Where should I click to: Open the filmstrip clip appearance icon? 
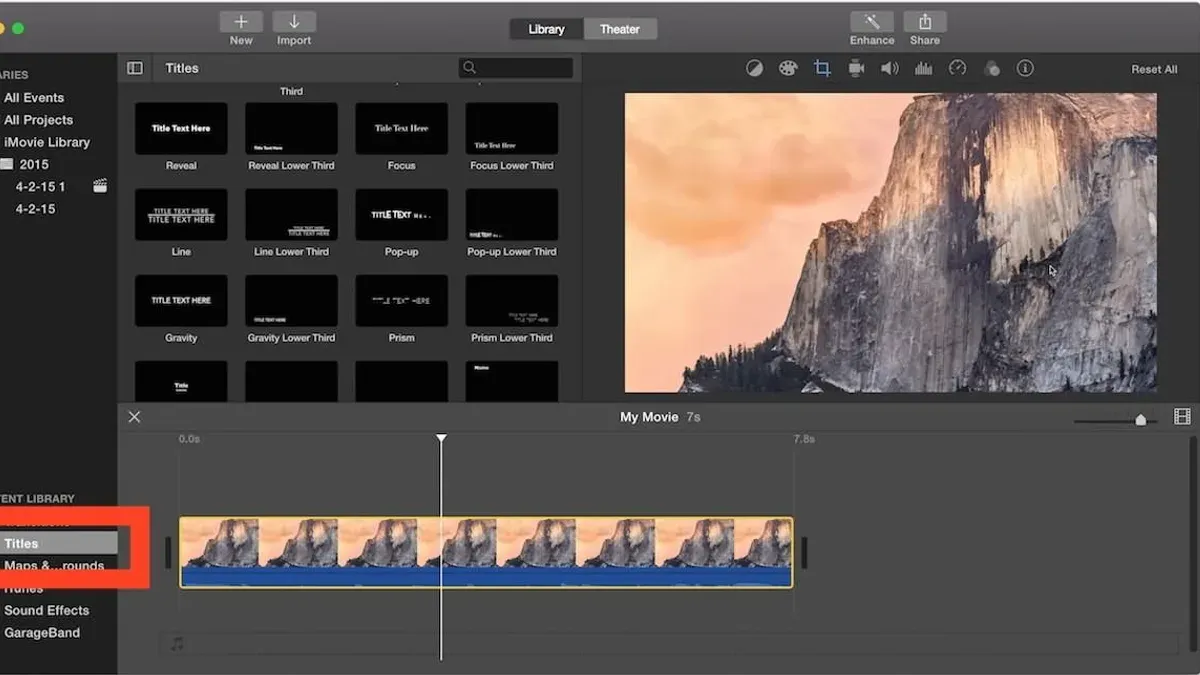click(x=1182, y=417)
